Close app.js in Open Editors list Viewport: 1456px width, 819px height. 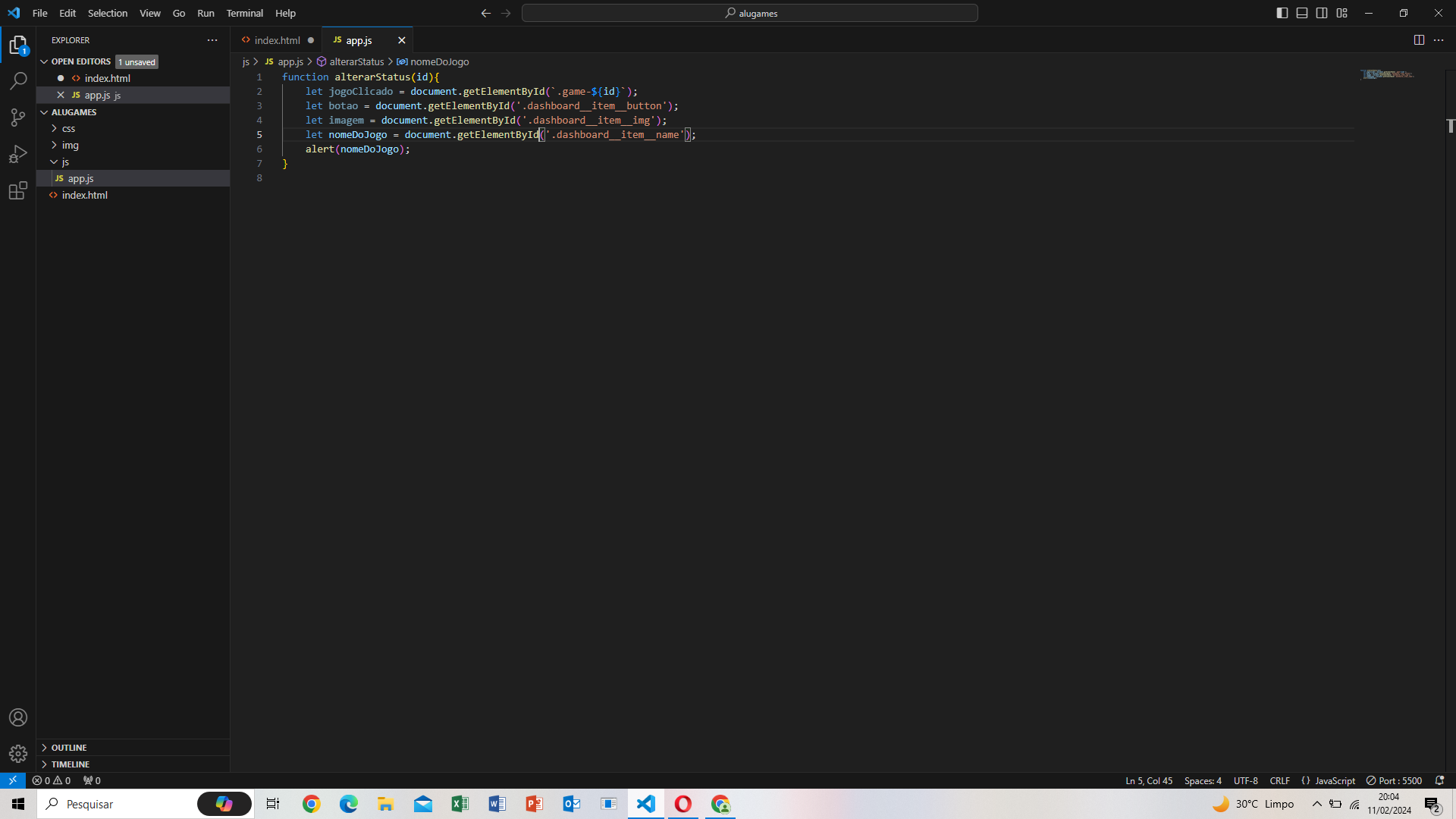[61, 95]
